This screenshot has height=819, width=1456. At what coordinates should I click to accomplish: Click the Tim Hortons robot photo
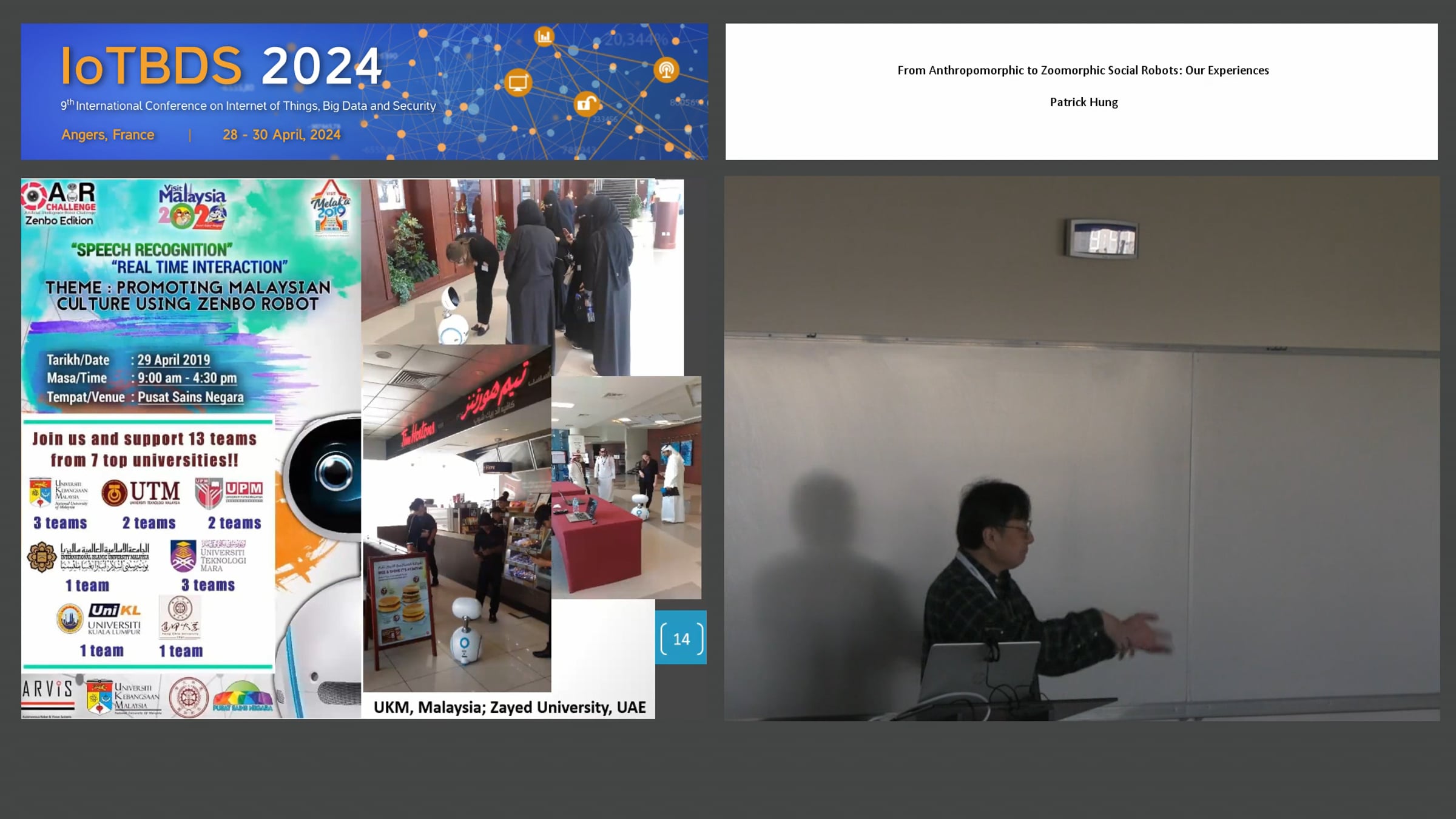pyautogui.click(x=456, y=519)
